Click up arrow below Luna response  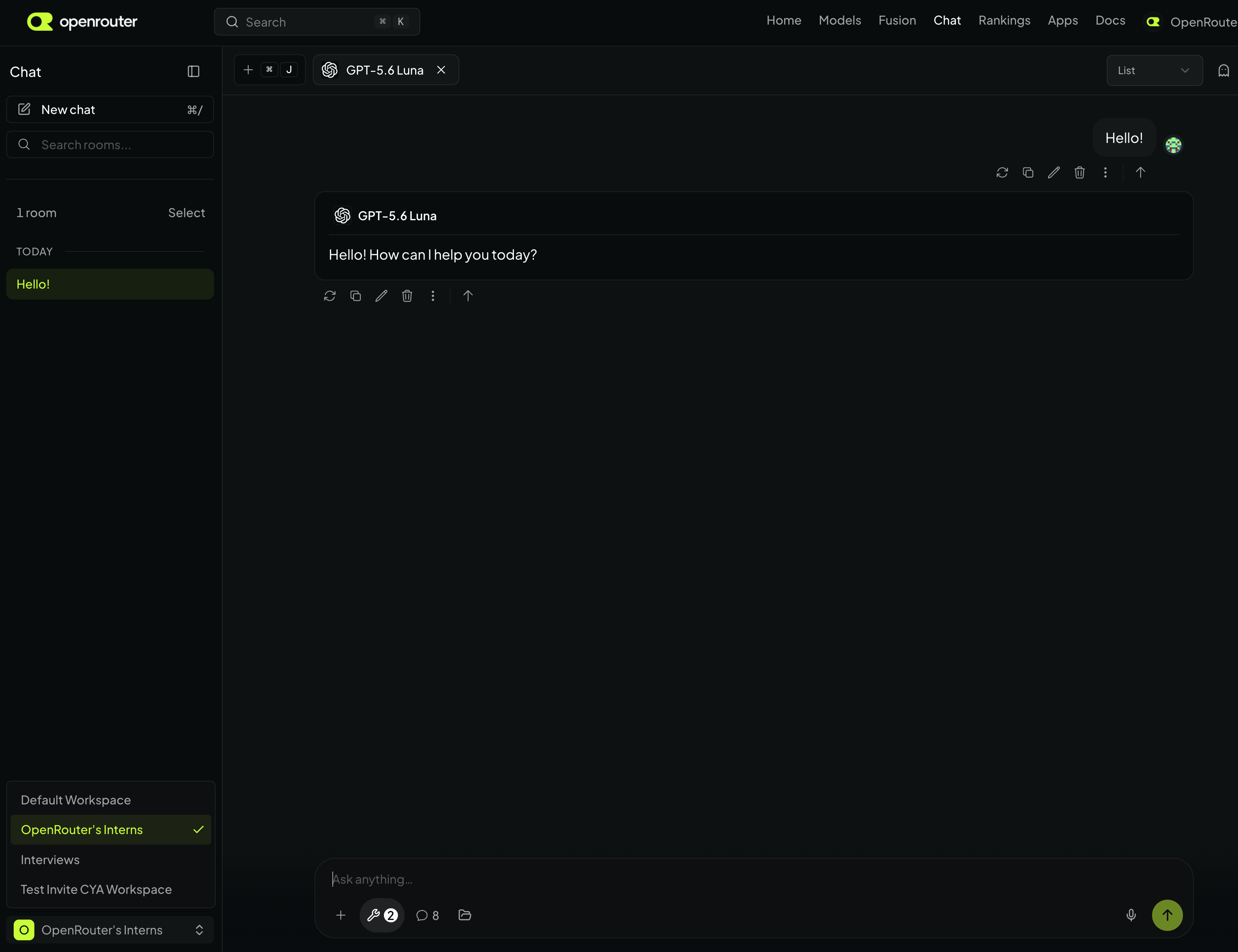pos(467,296)
